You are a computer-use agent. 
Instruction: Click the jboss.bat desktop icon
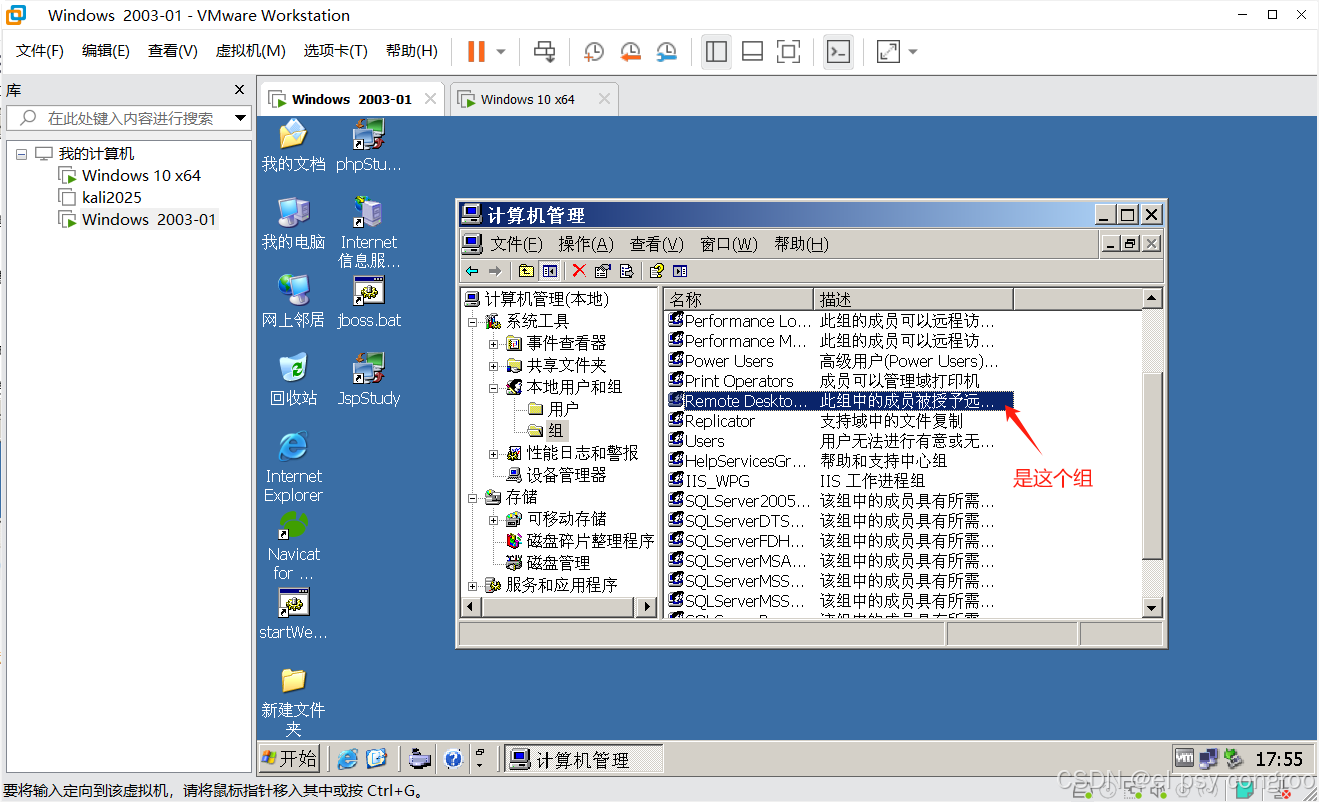368,302
